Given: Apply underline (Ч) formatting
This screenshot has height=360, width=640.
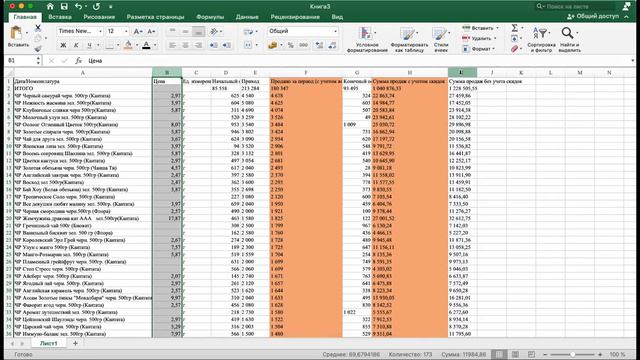Looking at the screenshot, I should click(89, 45).
